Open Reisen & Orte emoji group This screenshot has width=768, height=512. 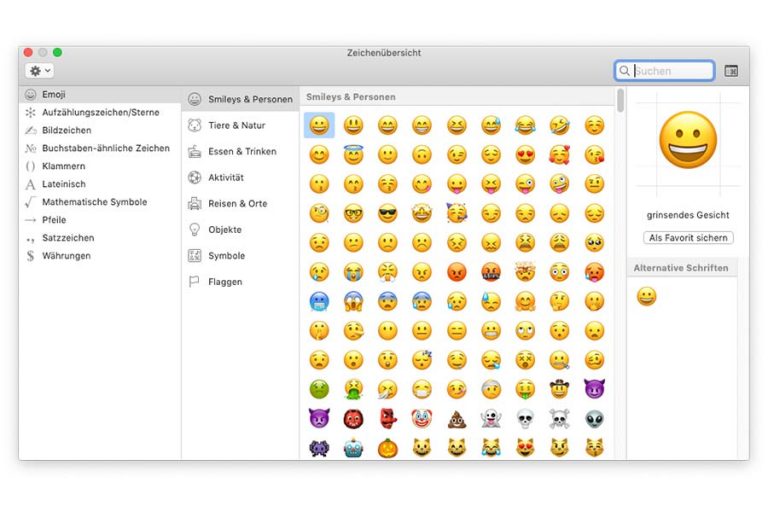click(240, 203)
